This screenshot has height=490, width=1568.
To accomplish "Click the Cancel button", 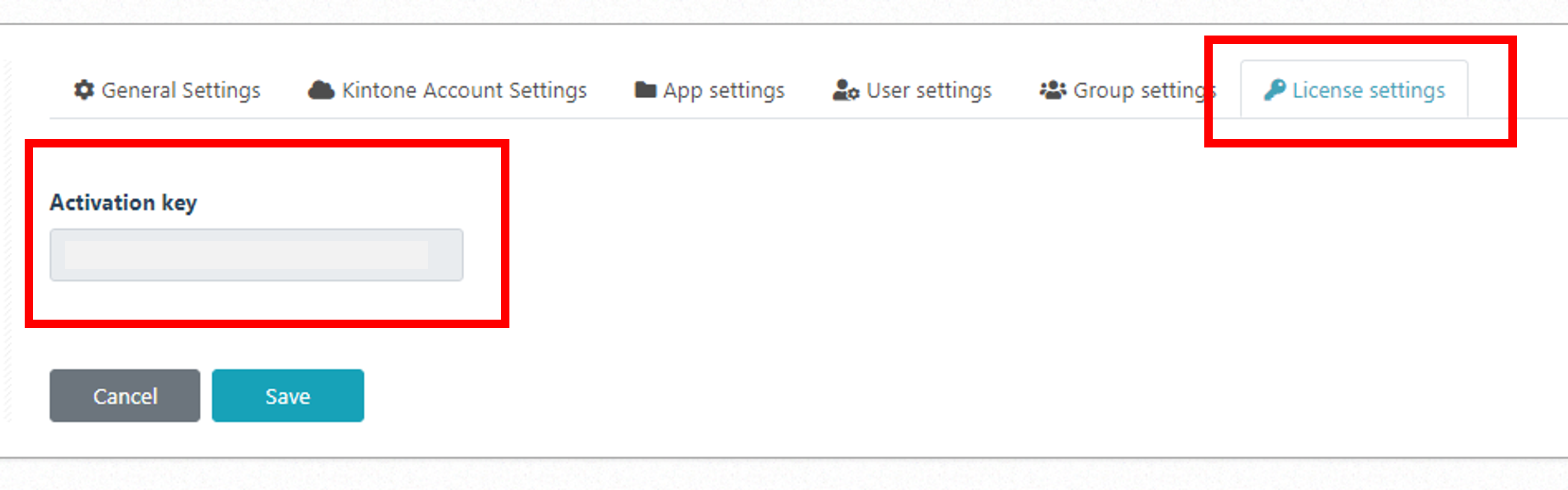I will [125, 395].
